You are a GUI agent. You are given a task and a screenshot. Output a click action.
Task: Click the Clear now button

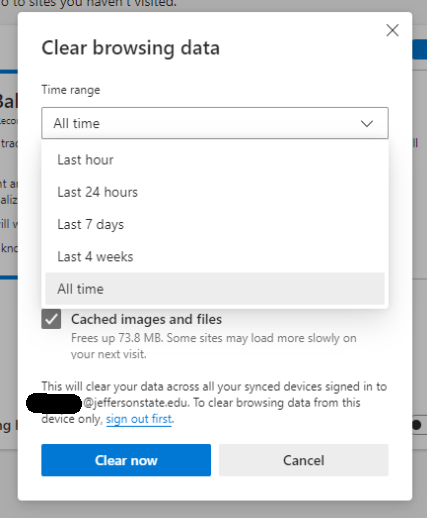click(126, 460)
